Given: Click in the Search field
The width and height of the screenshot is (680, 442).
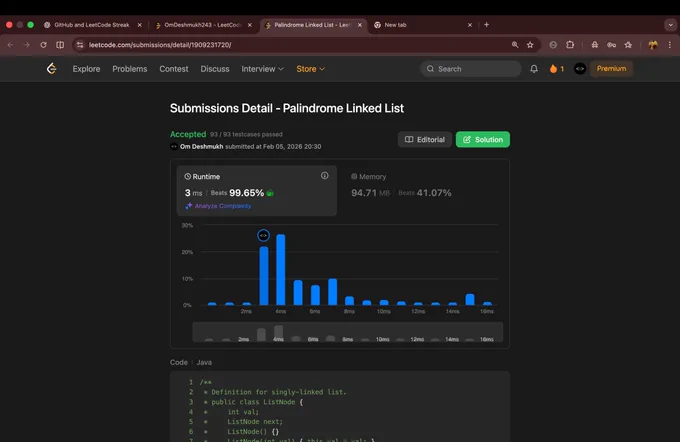Looking at the screenshot, I should [x=471, y=69].
